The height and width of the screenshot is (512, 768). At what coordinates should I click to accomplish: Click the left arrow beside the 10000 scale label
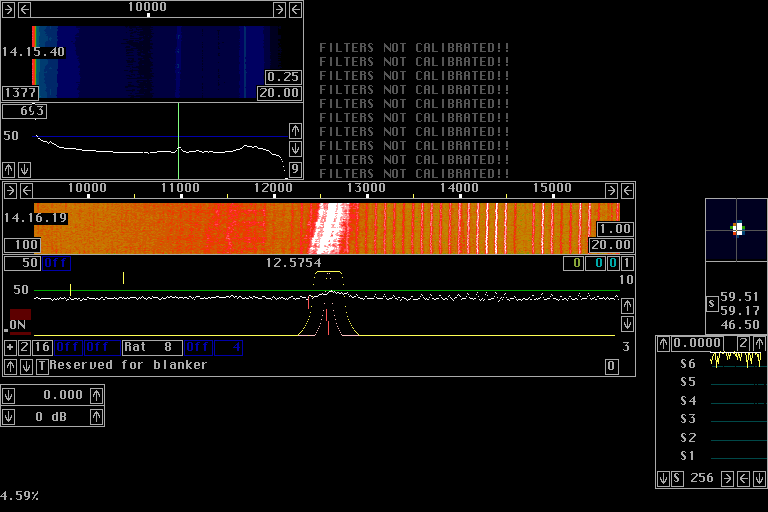pyautogui.click(x=27, y=191)
